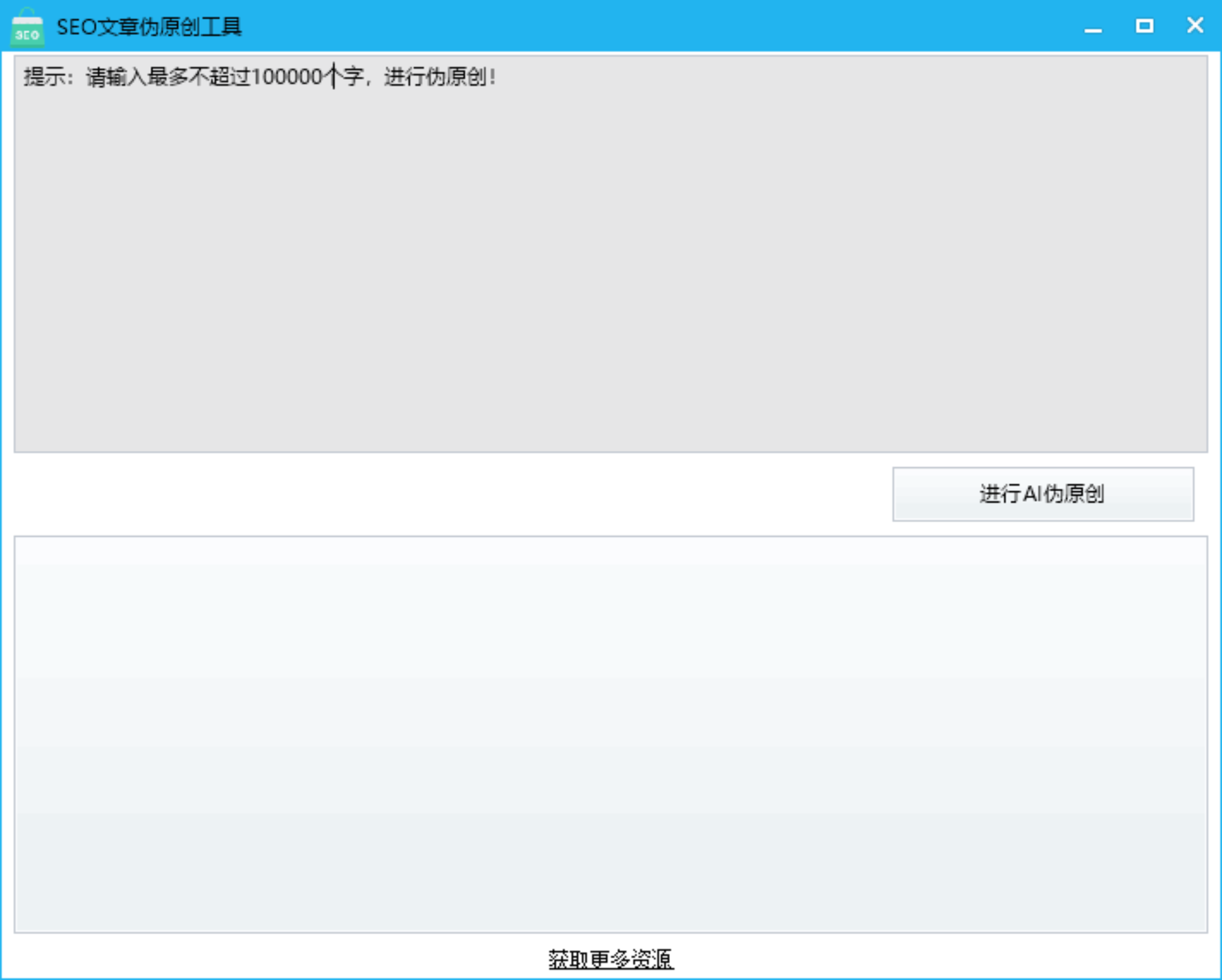The image size is (1222, 980).
Task: Click the blank center of the gray input box
Action: (x=610, y=275)
